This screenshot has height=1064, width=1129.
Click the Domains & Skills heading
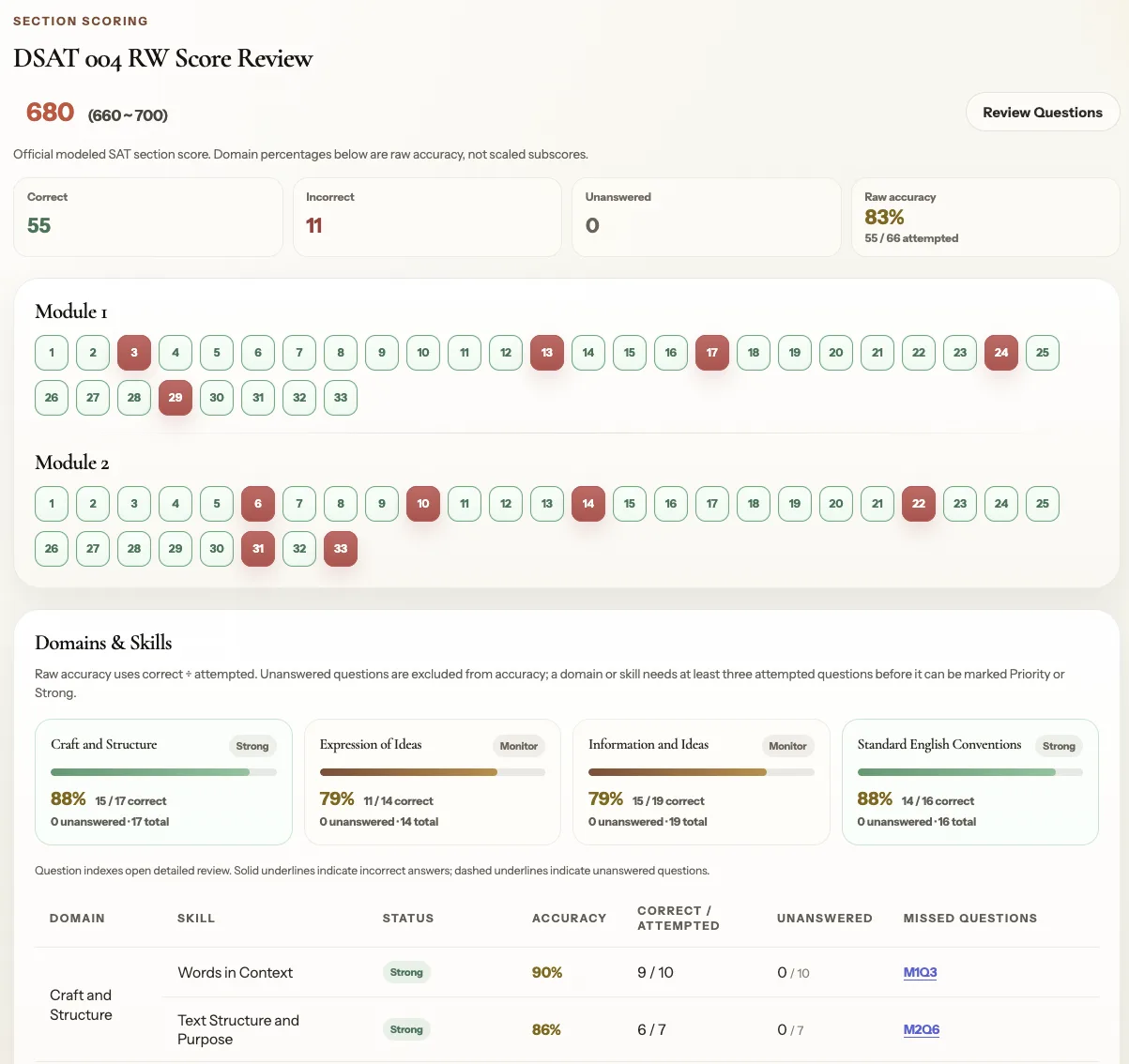coord(103,643)
